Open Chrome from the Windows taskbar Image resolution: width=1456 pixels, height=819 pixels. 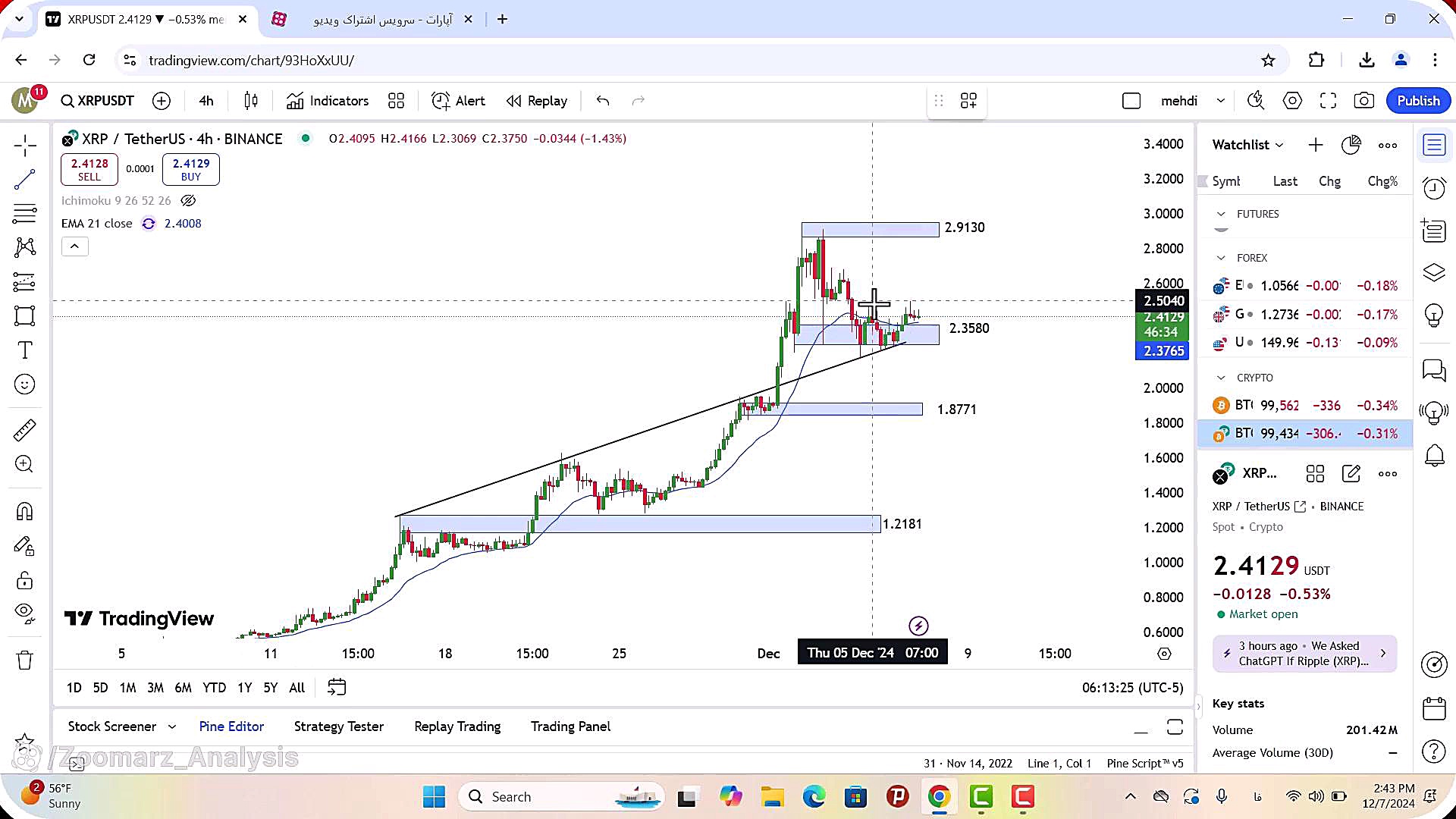[939, 797]
